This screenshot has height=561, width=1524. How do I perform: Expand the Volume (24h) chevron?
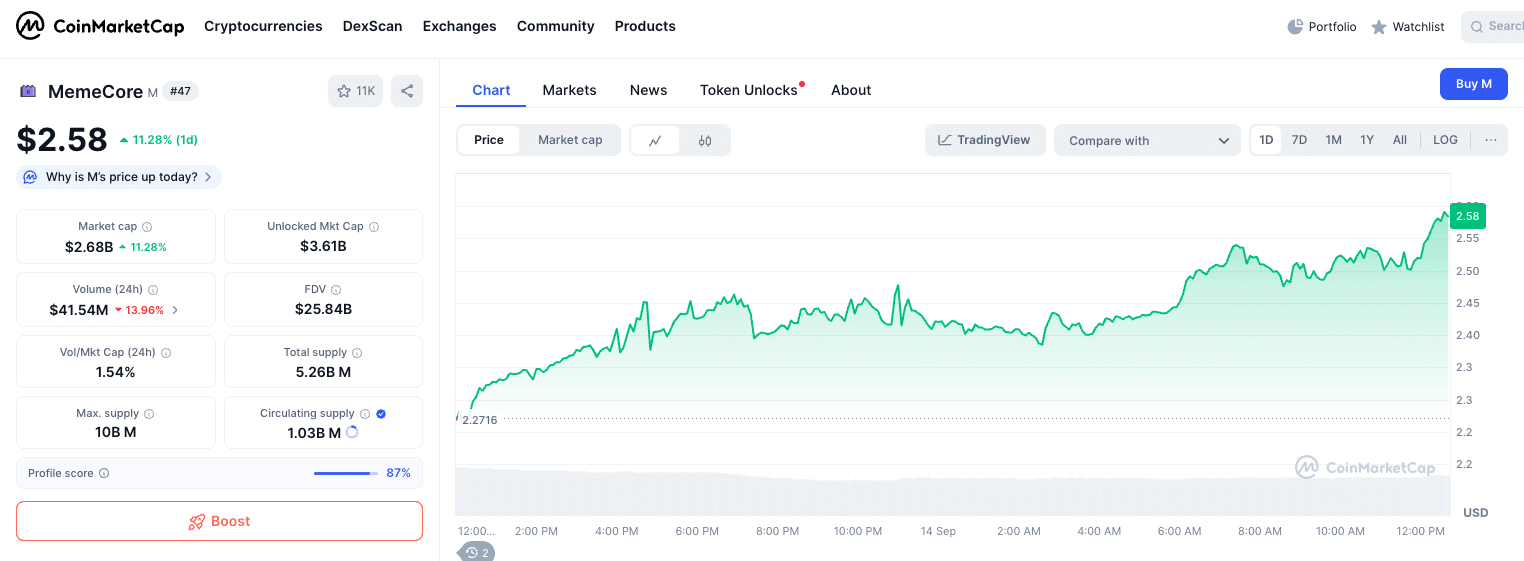pos(176,310)
